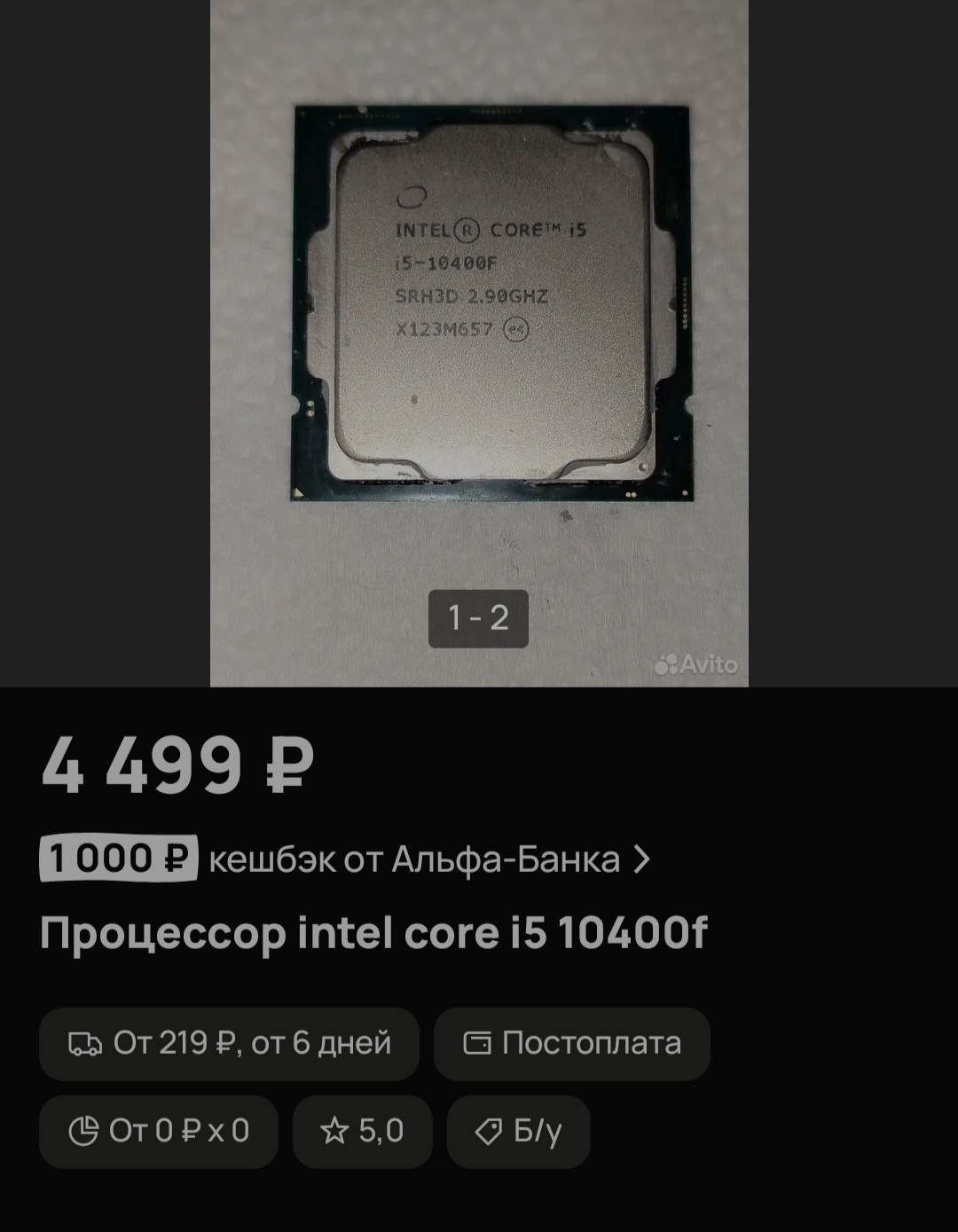Screen dimensions: 958x1232
Task: Tap the delivery truck icon
Action: [85, 1044]
